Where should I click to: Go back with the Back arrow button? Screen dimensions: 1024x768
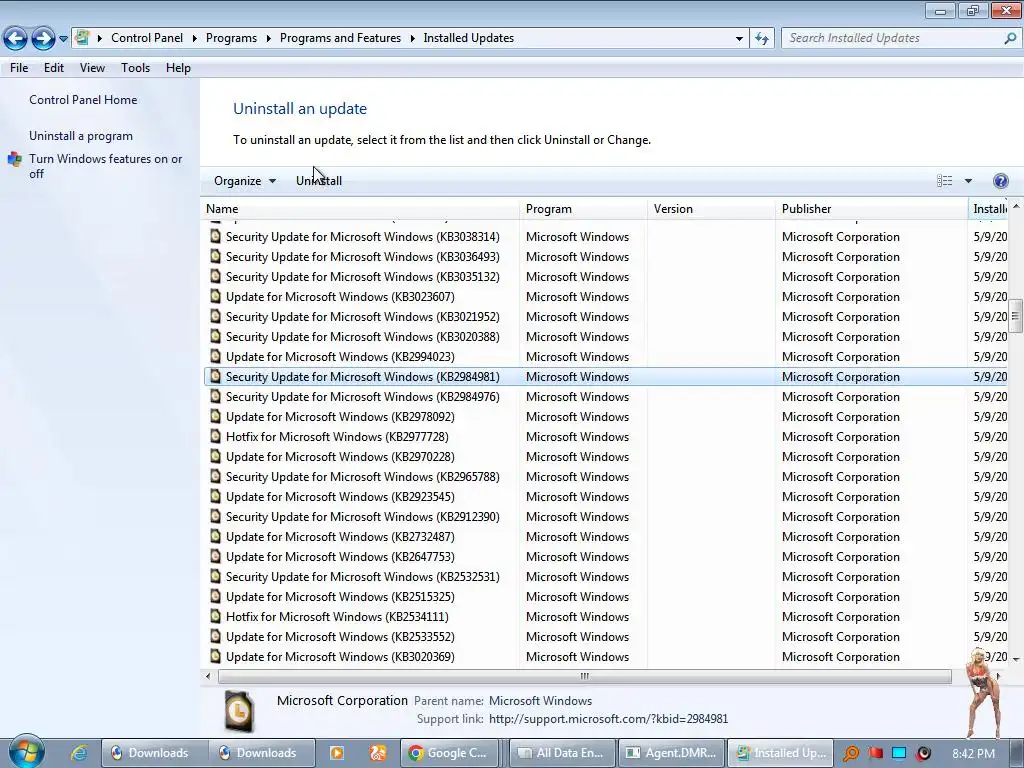15,39
